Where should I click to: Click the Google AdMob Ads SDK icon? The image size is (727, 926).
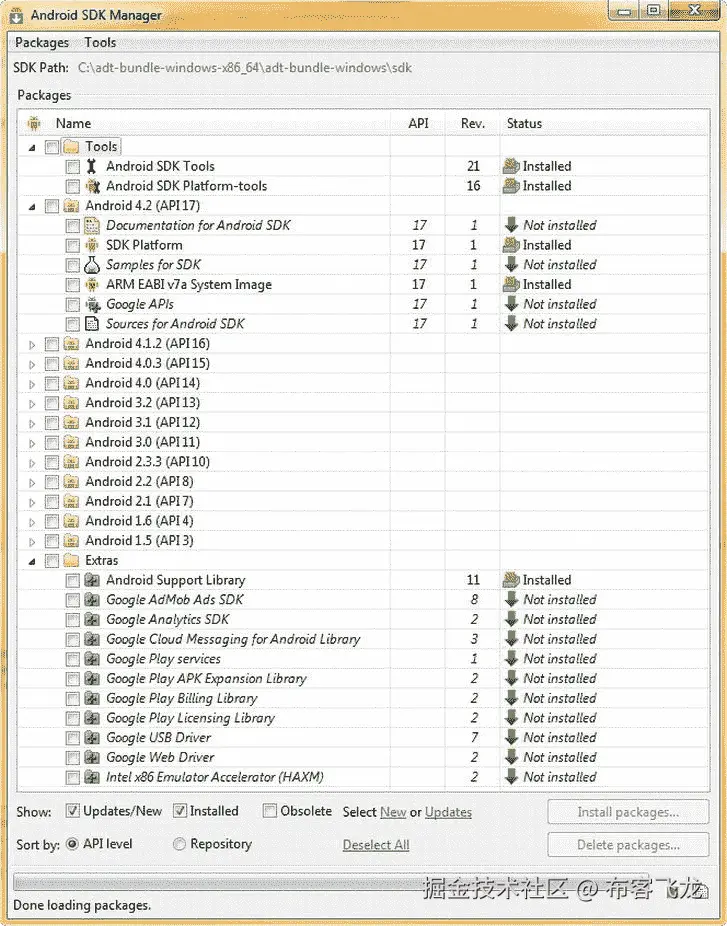tap(92, 599)
